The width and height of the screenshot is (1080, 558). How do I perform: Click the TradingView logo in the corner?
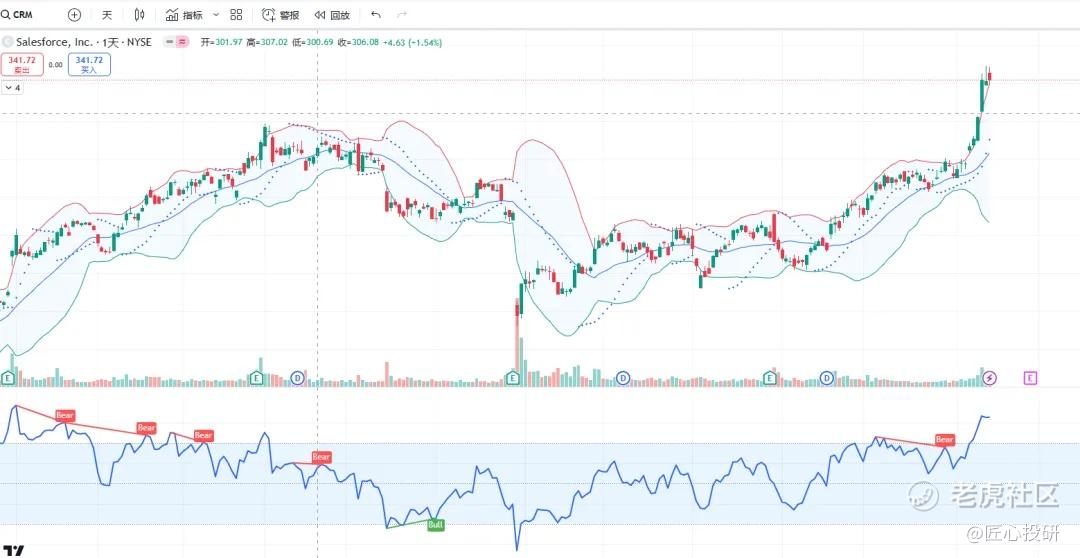(13, 550)
